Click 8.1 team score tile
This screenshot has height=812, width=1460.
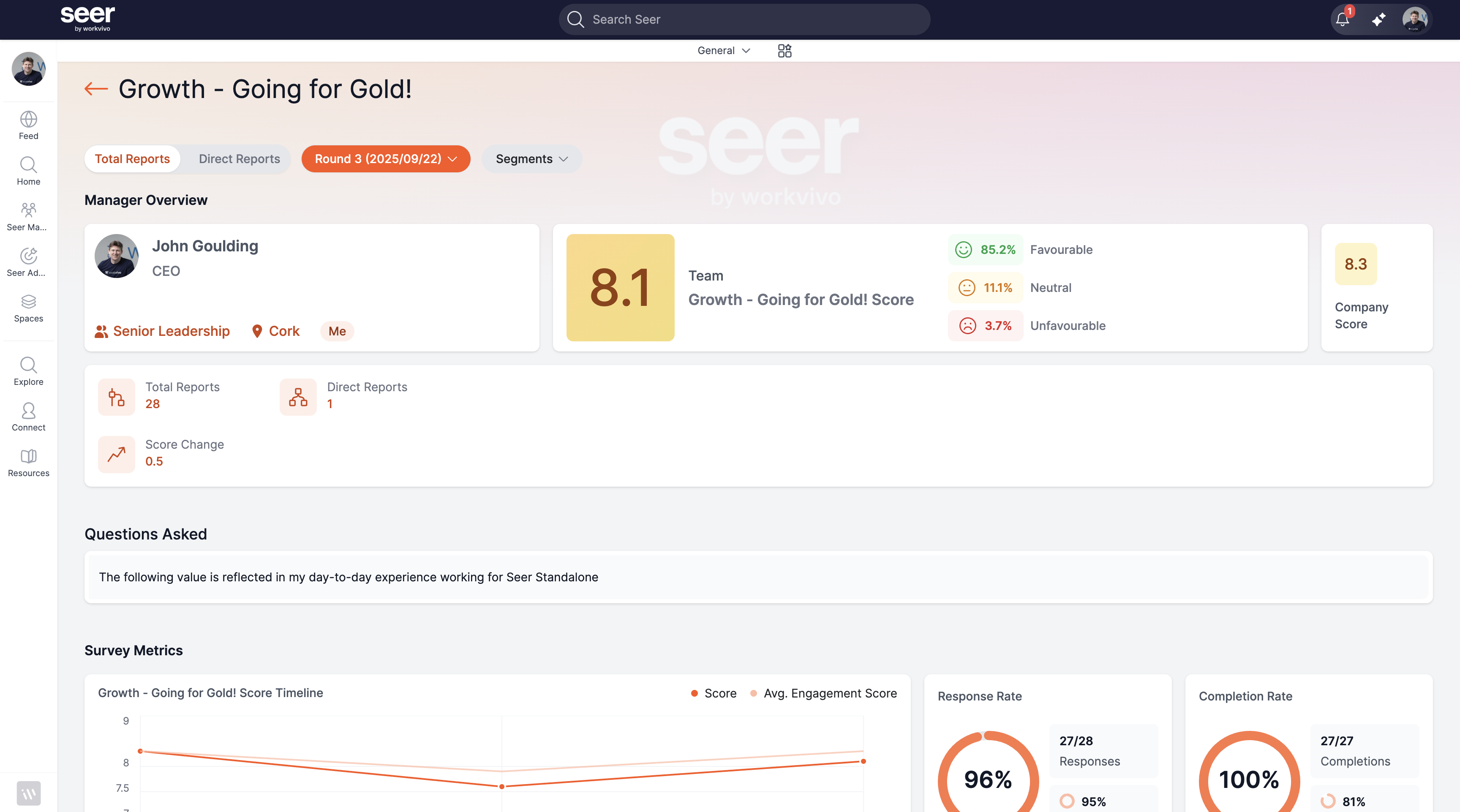620,288
